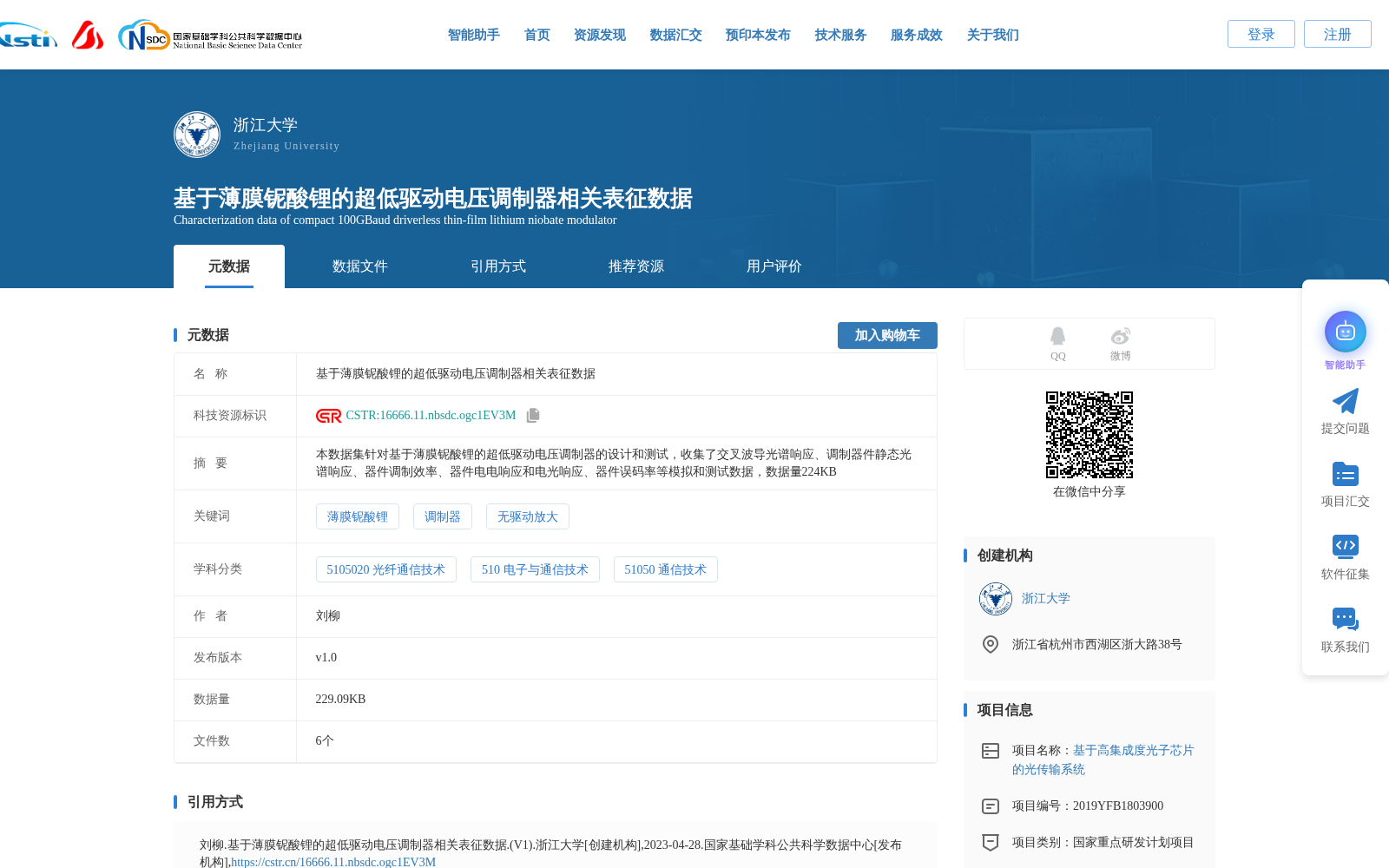Click keyword tag 调制器

pyautogui.click(x=443, y=516)
